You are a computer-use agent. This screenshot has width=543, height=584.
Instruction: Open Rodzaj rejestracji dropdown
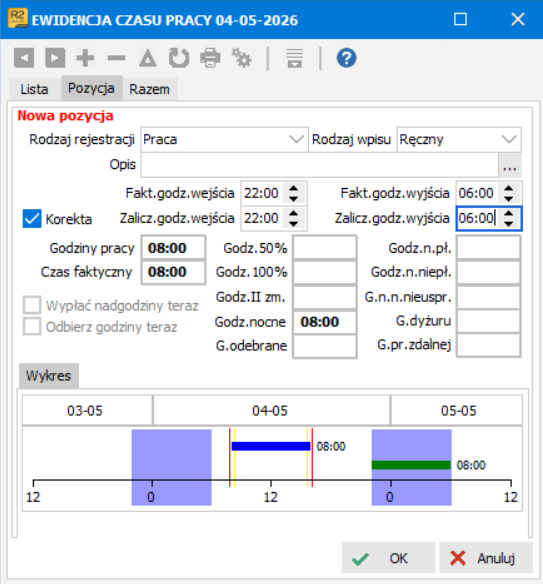[296, 140]
